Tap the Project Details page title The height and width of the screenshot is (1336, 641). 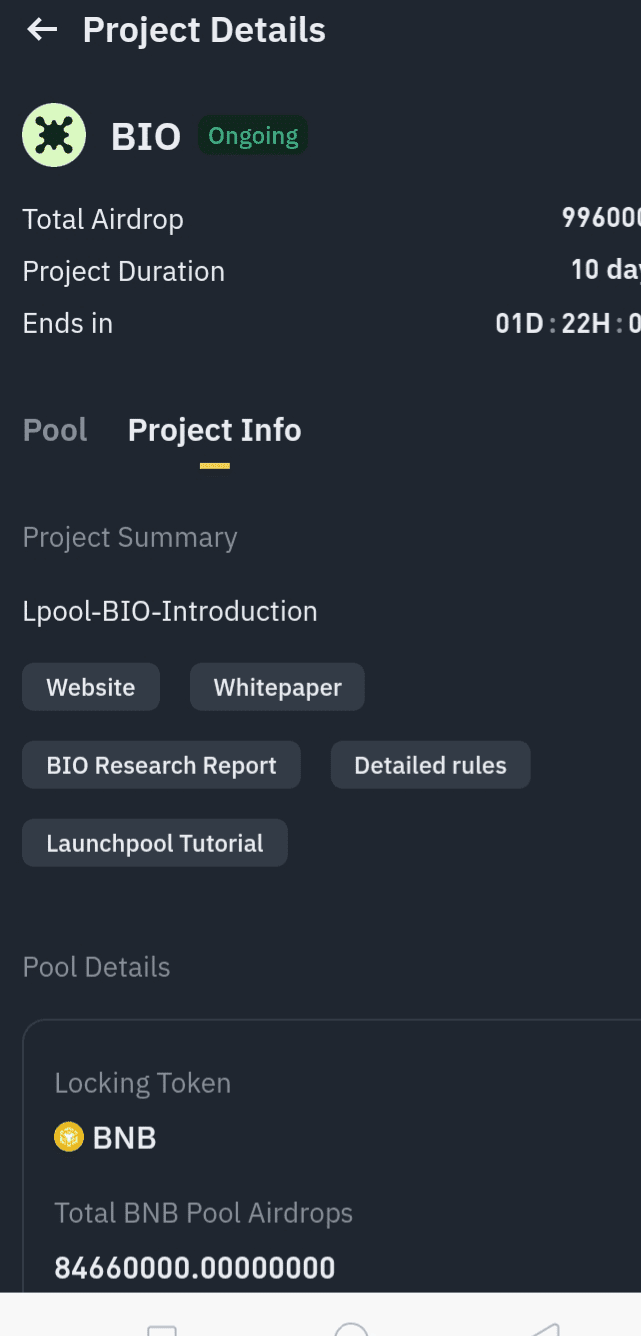[x=204, y=30]
